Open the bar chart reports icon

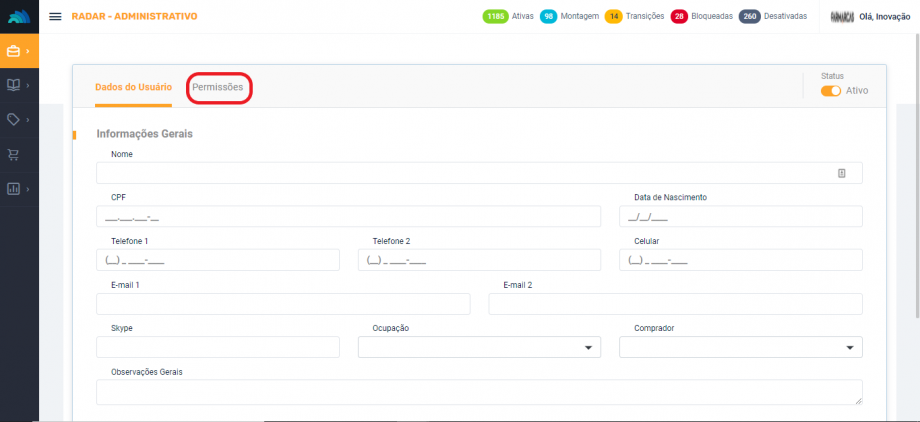click(x=14, y=188)
